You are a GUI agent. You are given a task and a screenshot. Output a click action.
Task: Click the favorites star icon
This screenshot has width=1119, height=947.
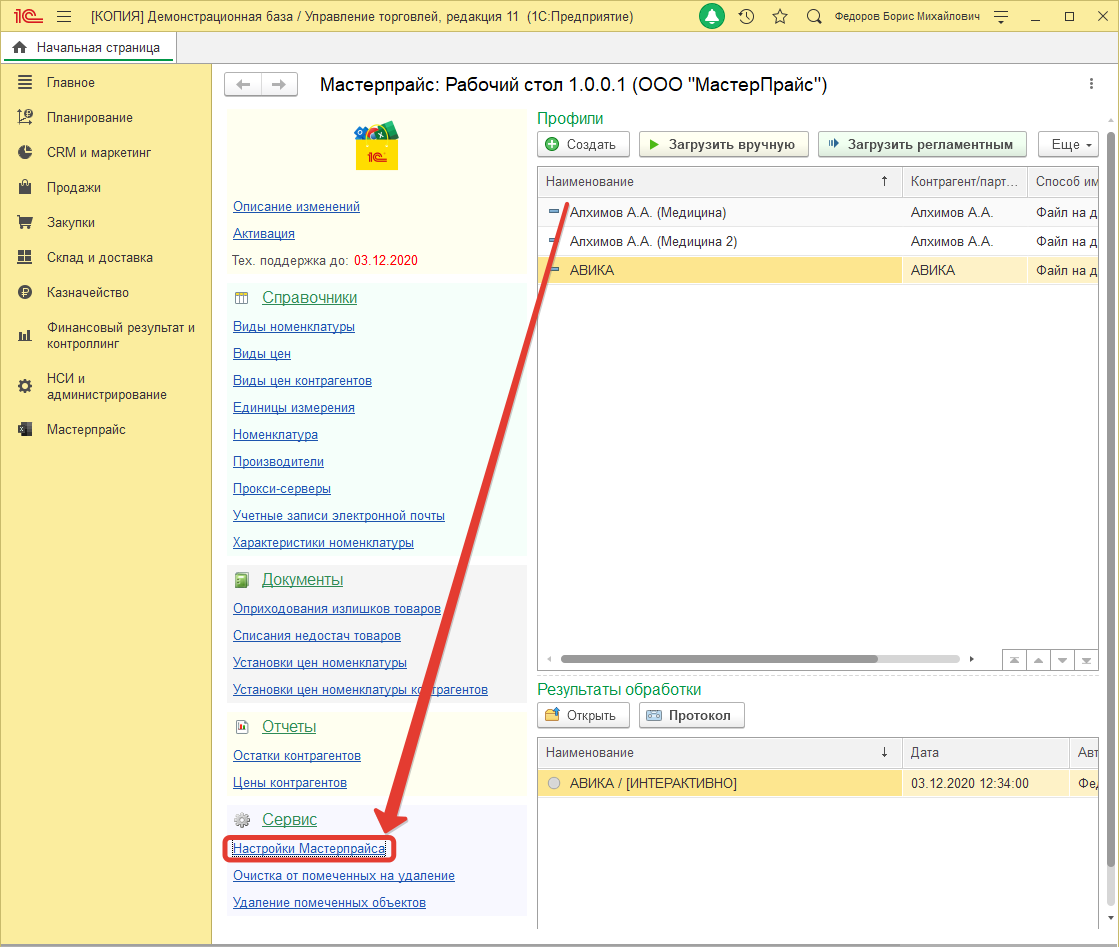[x=780, y=17]
